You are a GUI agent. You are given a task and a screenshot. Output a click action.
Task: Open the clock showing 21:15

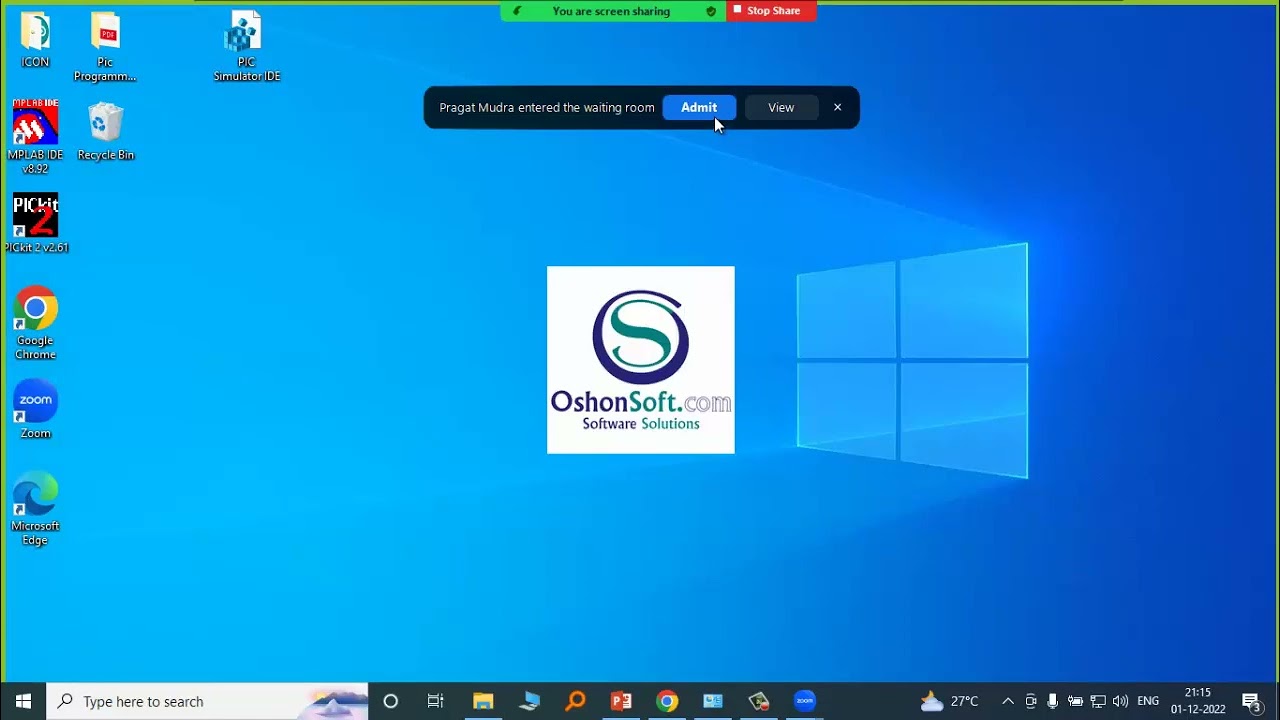pos(1198,701)
